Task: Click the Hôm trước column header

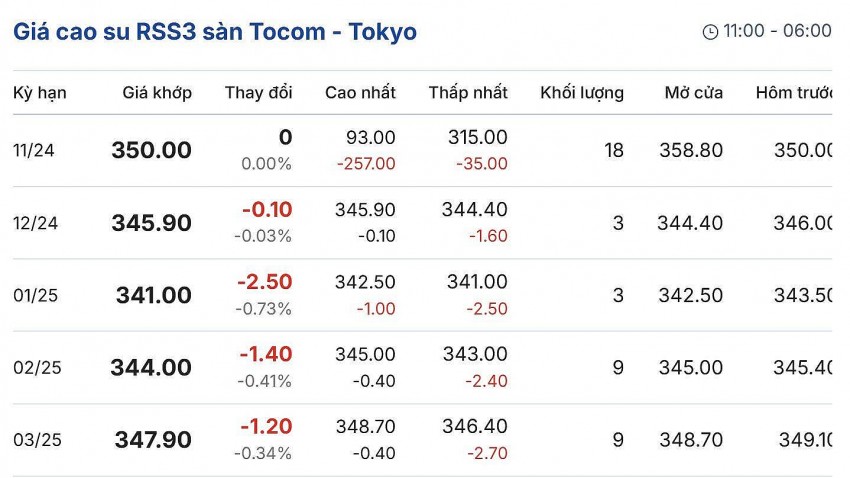Action: (x=795, y=93)
